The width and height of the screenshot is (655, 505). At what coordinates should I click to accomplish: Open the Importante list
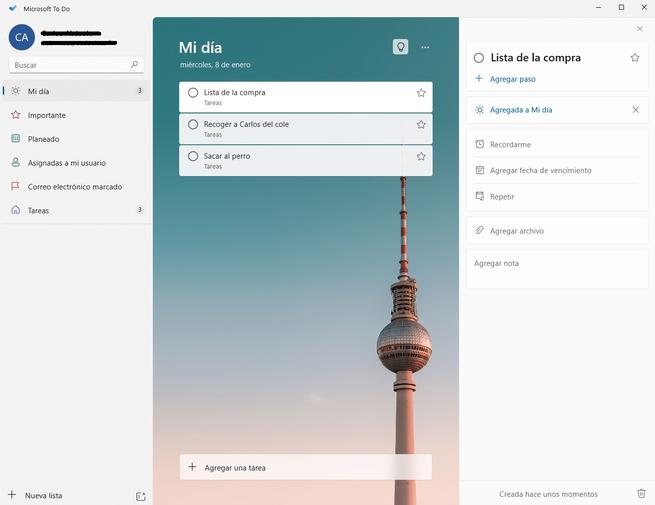pos(47,115)
